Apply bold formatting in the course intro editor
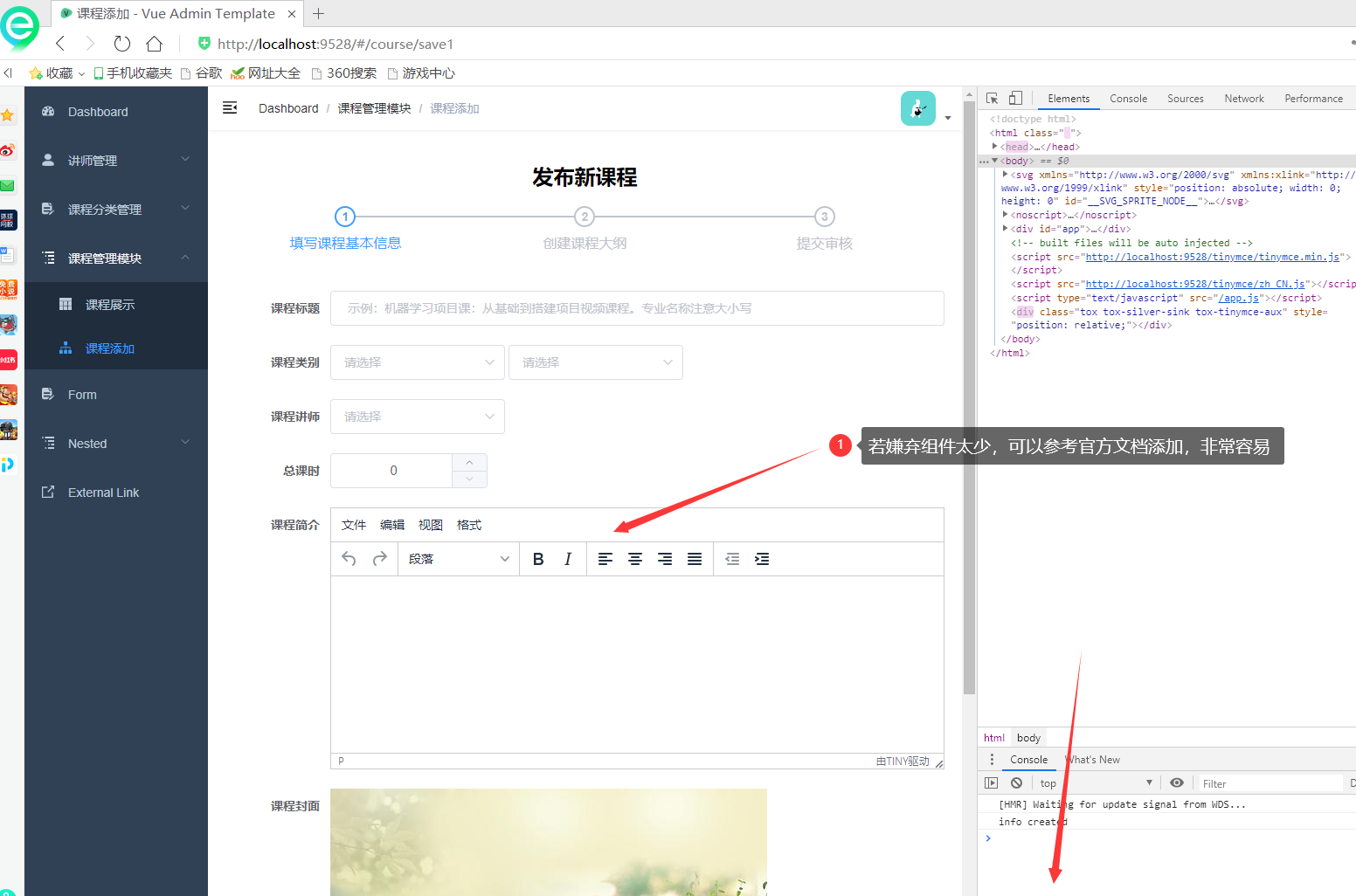Image resolution: width=1356 pixels, height=896 pixels. point(538,558)
